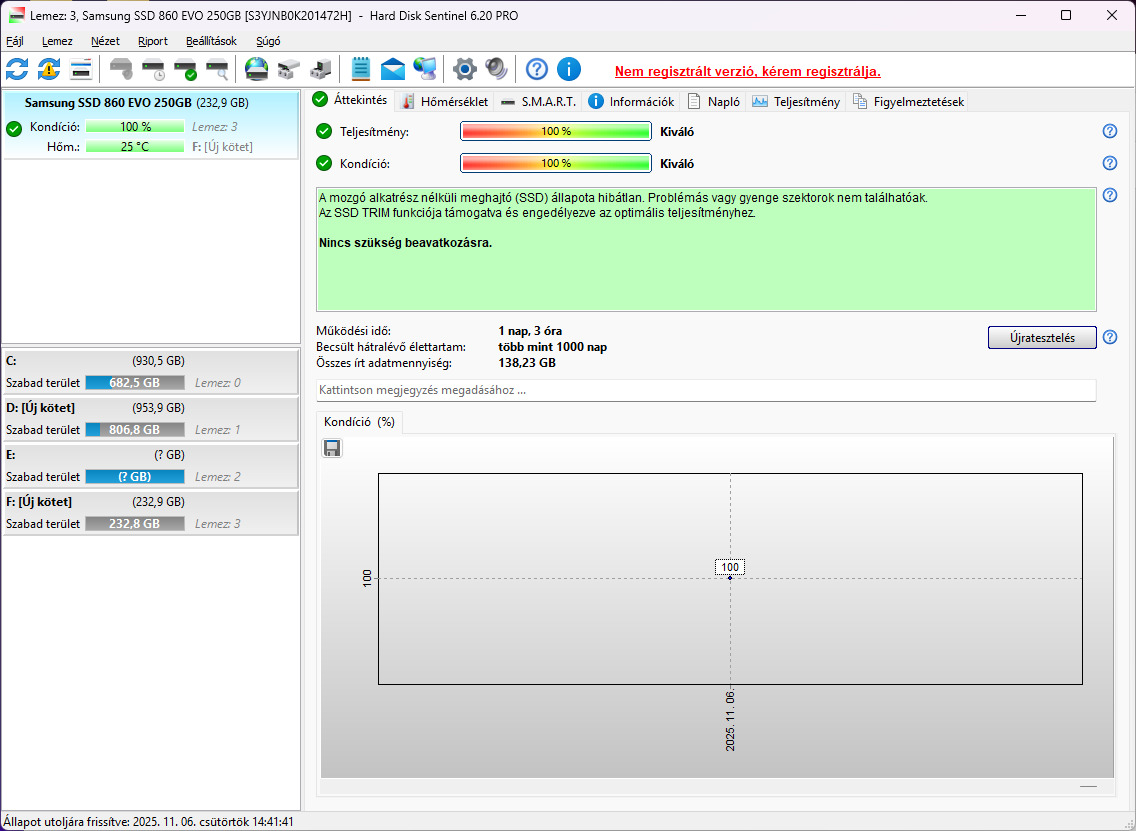Click the 682,5 GB free space bar
1136x831 pixels.
[x=135, y=383]
